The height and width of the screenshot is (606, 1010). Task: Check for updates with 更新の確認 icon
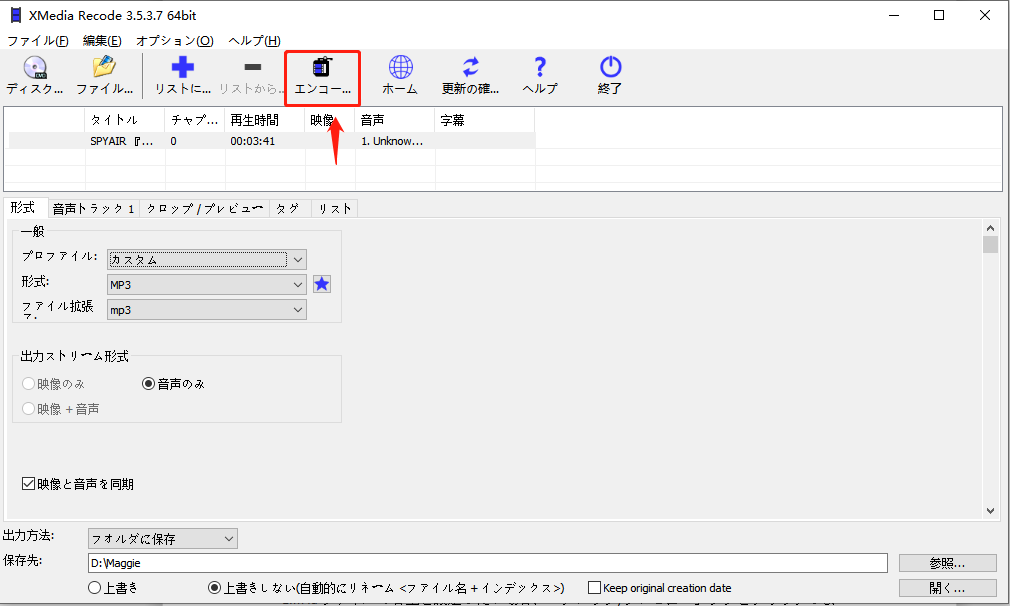pos(468,72)
